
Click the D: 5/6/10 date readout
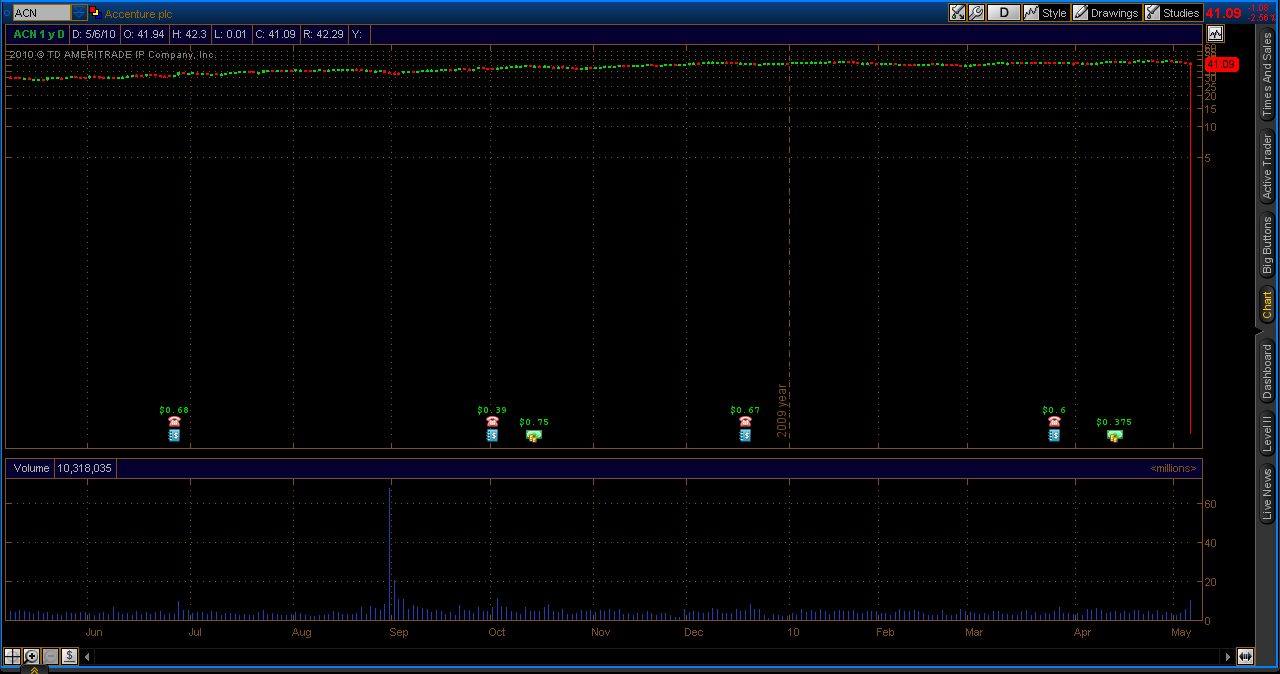tap(94, 34)
